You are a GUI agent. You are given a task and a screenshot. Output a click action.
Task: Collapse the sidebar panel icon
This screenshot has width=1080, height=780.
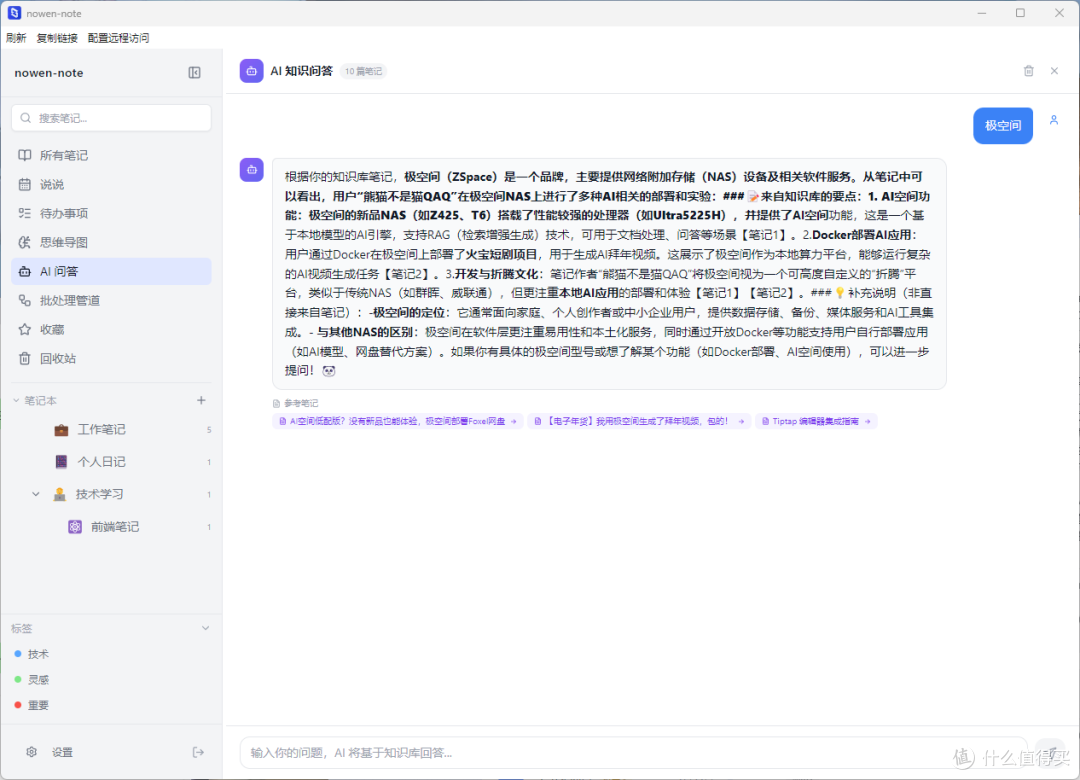tap(194, 72)
